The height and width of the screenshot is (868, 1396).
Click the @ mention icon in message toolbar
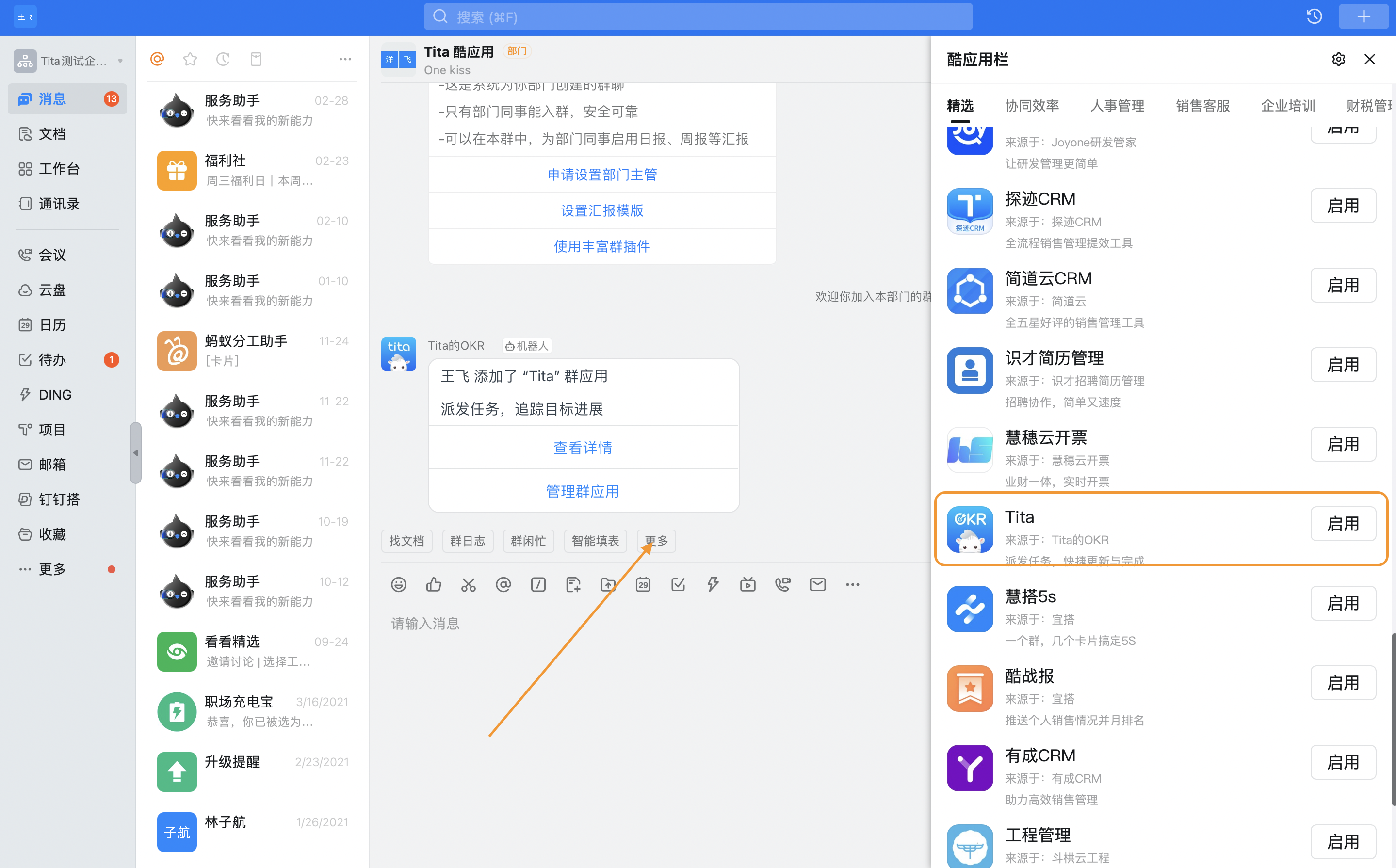(x=503, y=584)
